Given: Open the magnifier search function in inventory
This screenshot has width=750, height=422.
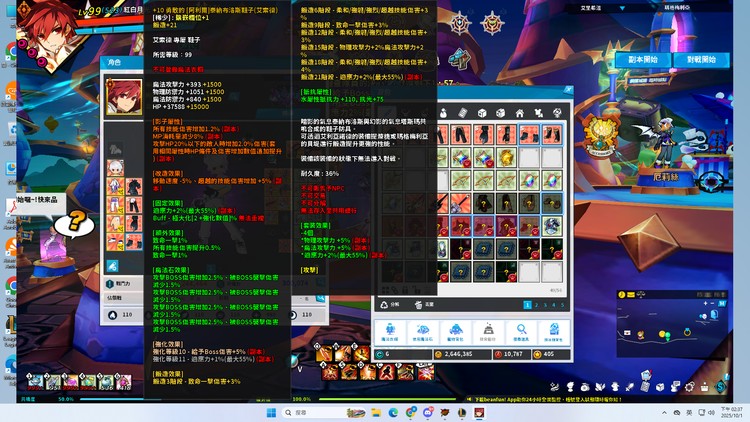Looking at the screenshot, I should click(x=520, y=331).
